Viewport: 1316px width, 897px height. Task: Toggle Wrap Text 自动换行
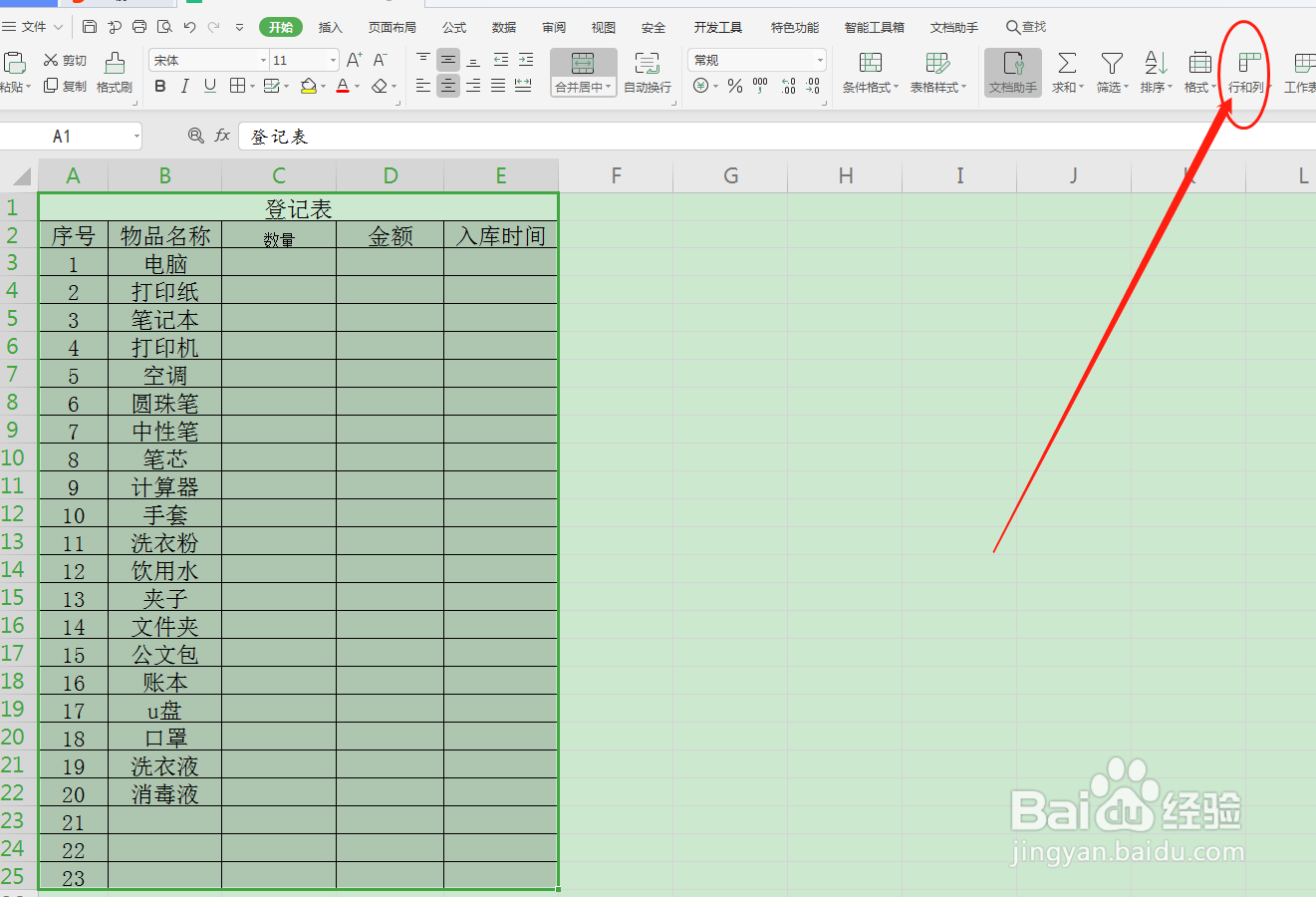648,72
